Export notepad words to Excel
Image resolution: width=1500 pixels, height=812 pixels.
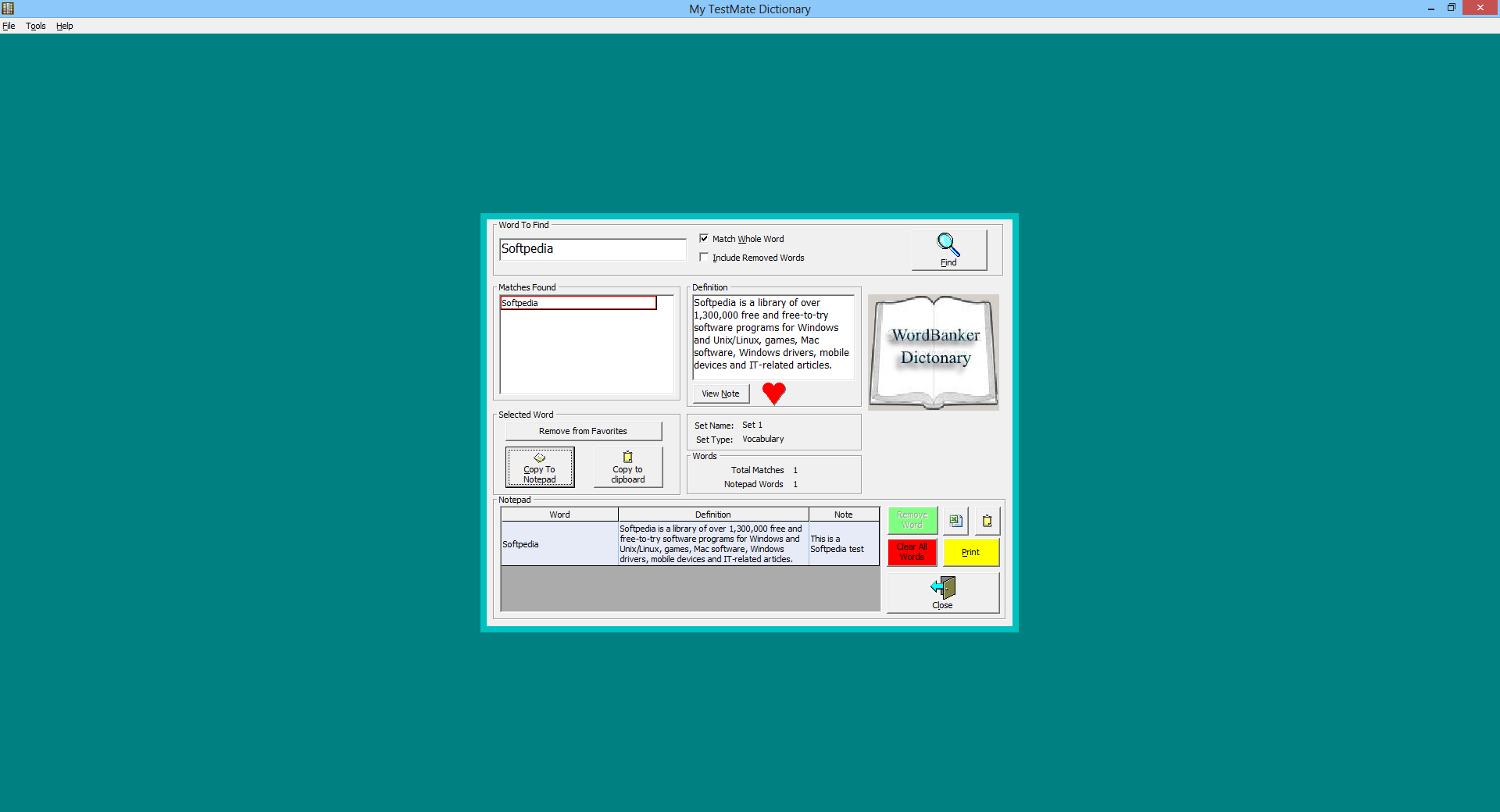tap(956, 521)
